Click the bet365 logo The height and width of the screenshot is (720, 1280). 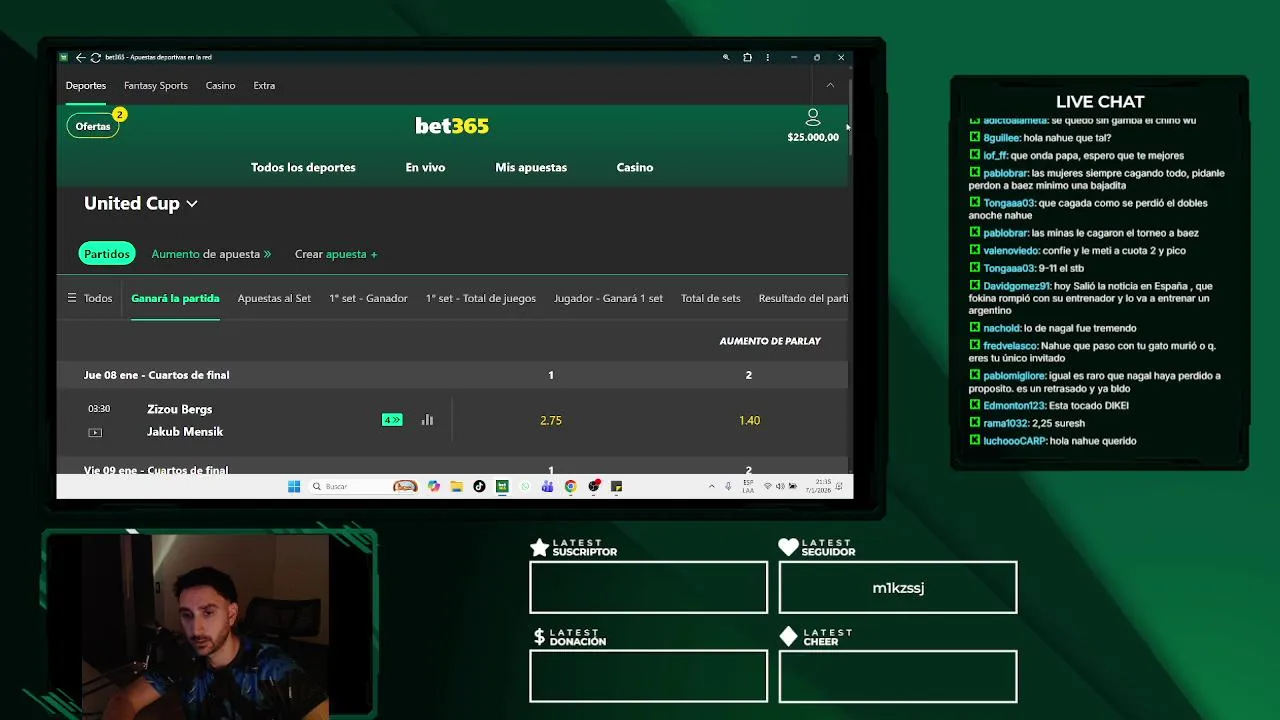(452, 126)
